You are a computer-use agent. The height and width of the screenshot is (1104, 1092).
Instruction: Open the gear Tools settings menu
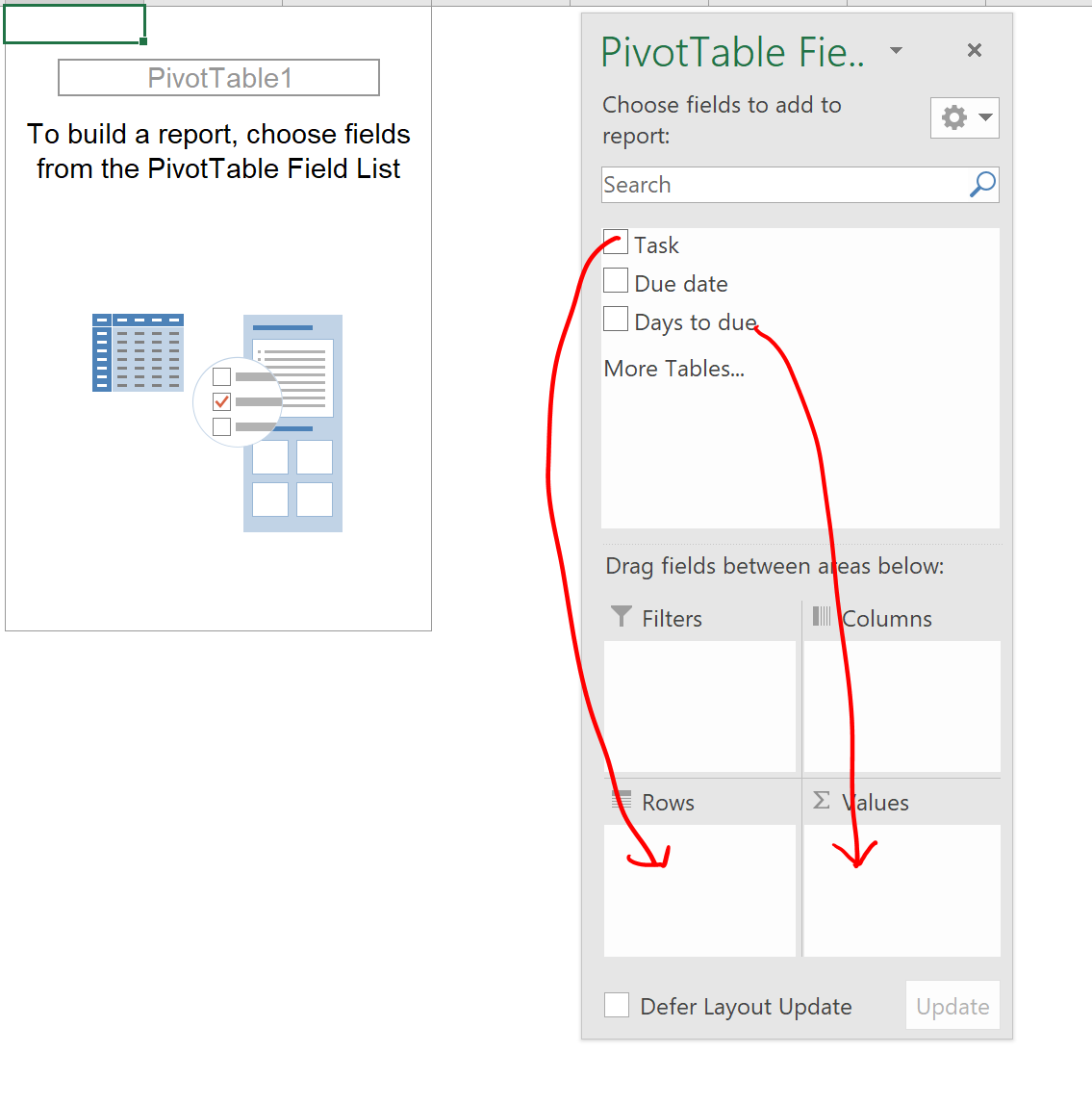tap(953, 117)
